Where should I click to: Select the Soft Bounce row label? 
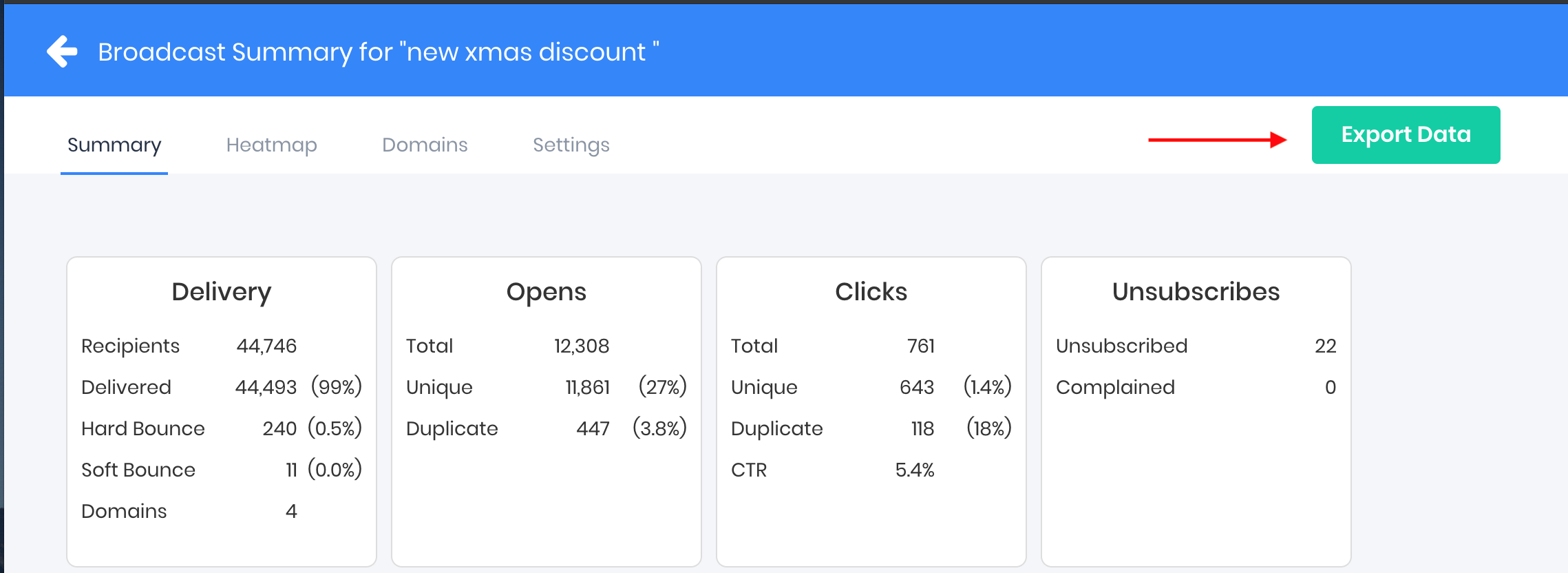(x=138, y=470)
